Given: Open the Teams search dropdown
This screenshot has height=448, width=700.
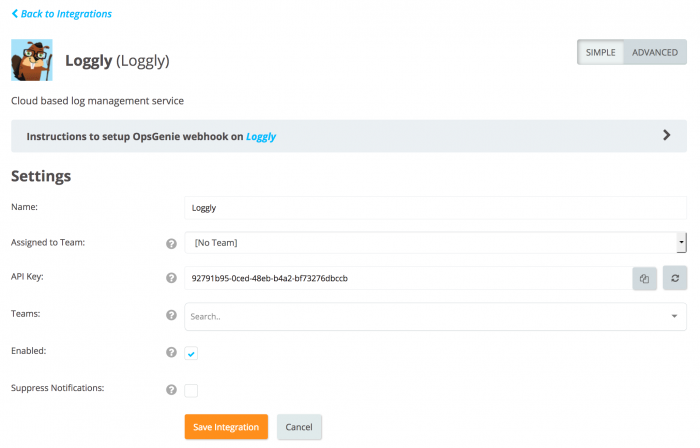Looking at the screenshot, I should (435, 316).
